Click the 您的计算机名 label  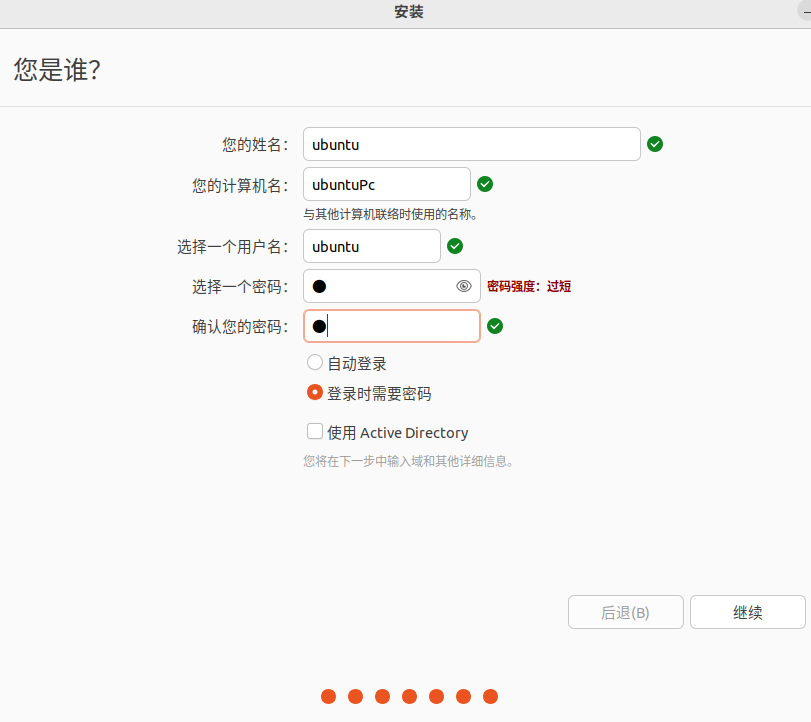(240, 185)
